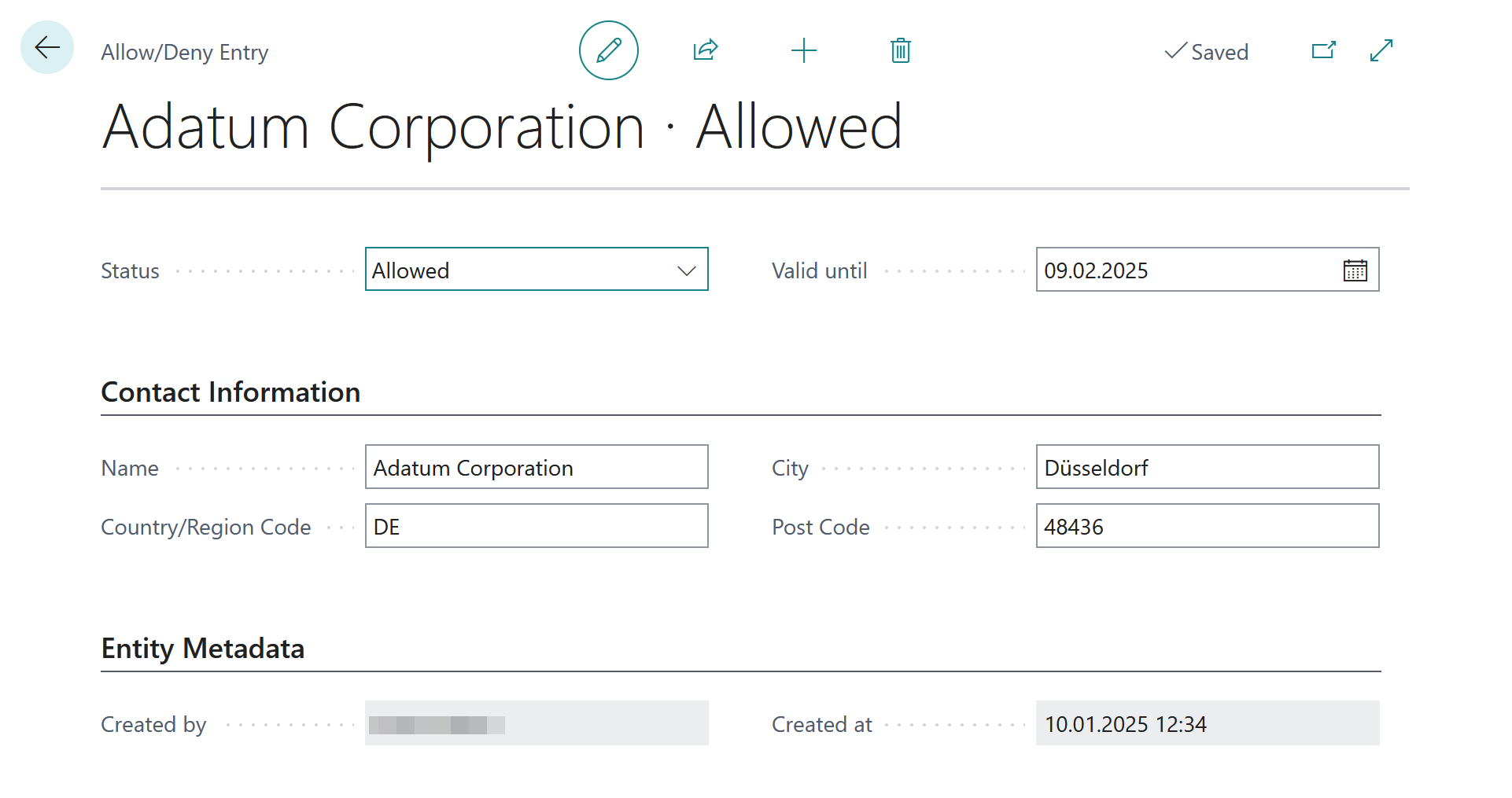Collapse the Contact Information section heading

pos(230,392)
